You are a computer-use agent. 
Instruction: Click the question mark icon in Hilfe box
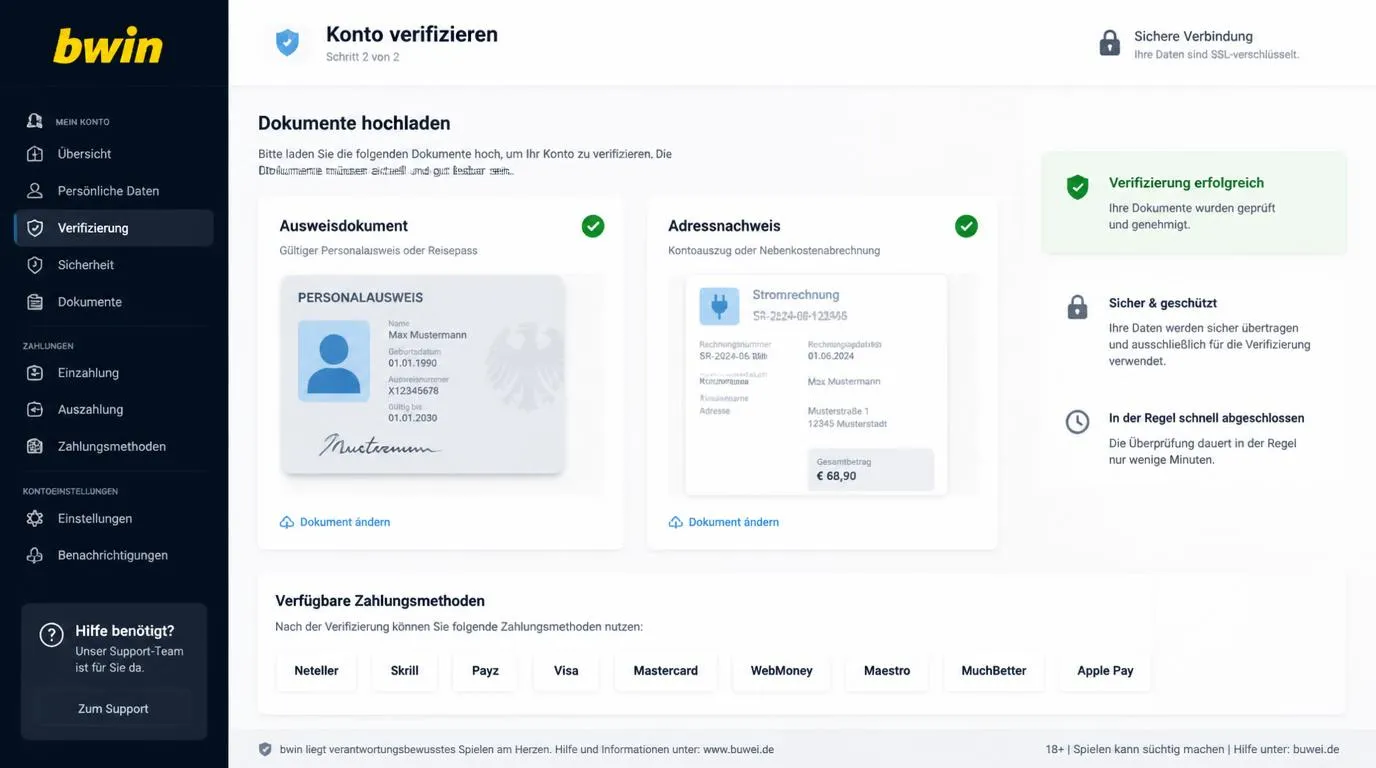[x=51, y=634]
